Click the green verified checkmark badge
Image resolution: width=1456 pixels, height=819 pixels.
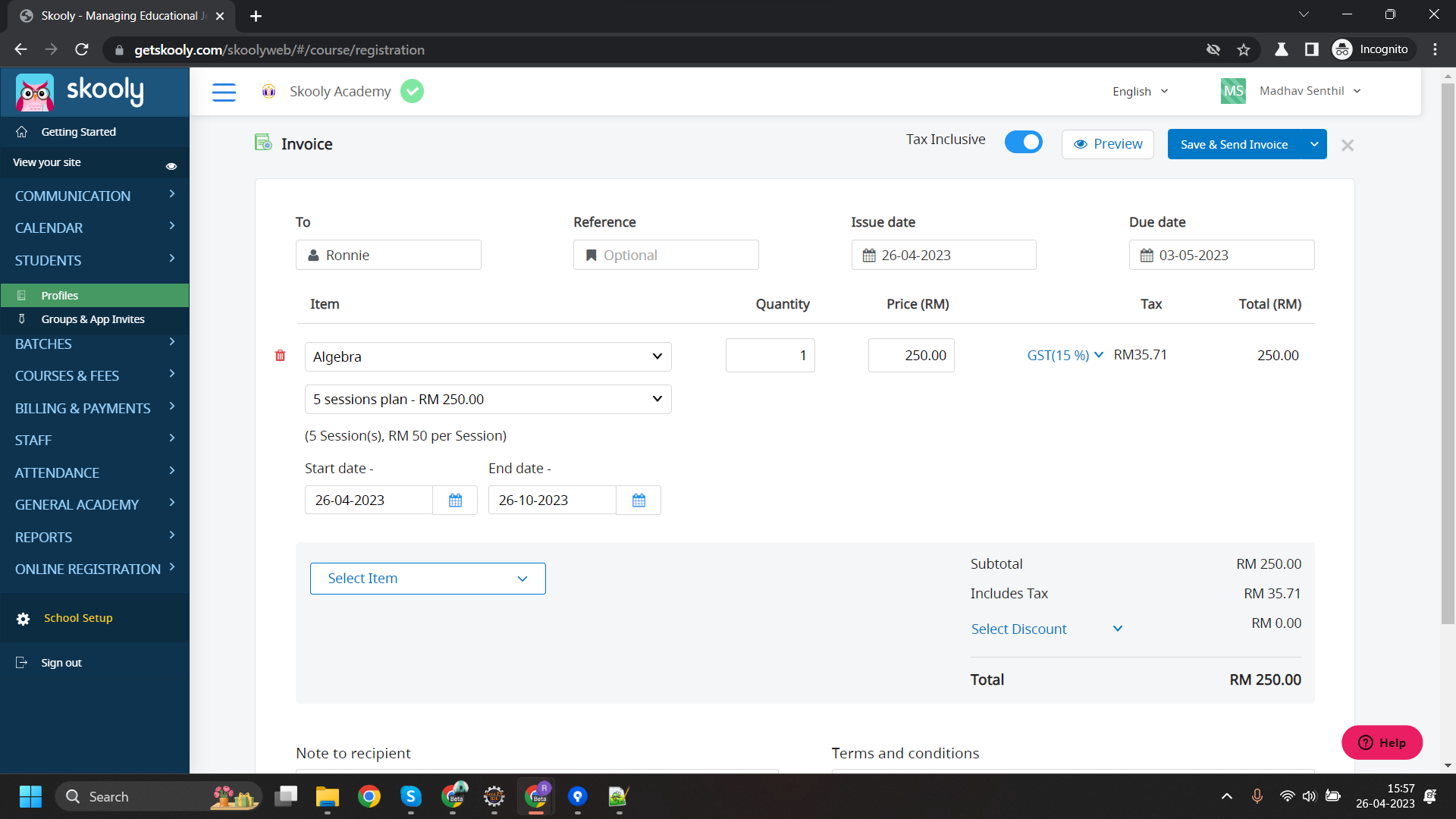click(412, 91)
